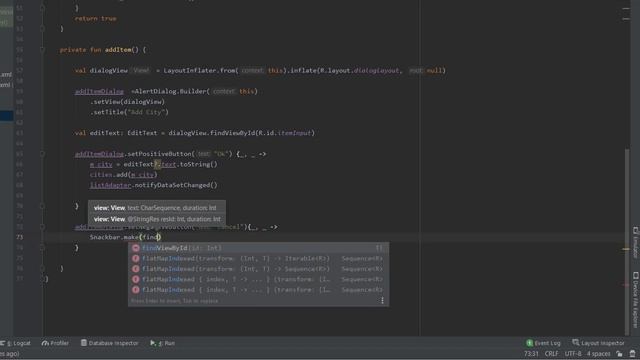Click the .setView(dialogView) line

coord(127,102)
